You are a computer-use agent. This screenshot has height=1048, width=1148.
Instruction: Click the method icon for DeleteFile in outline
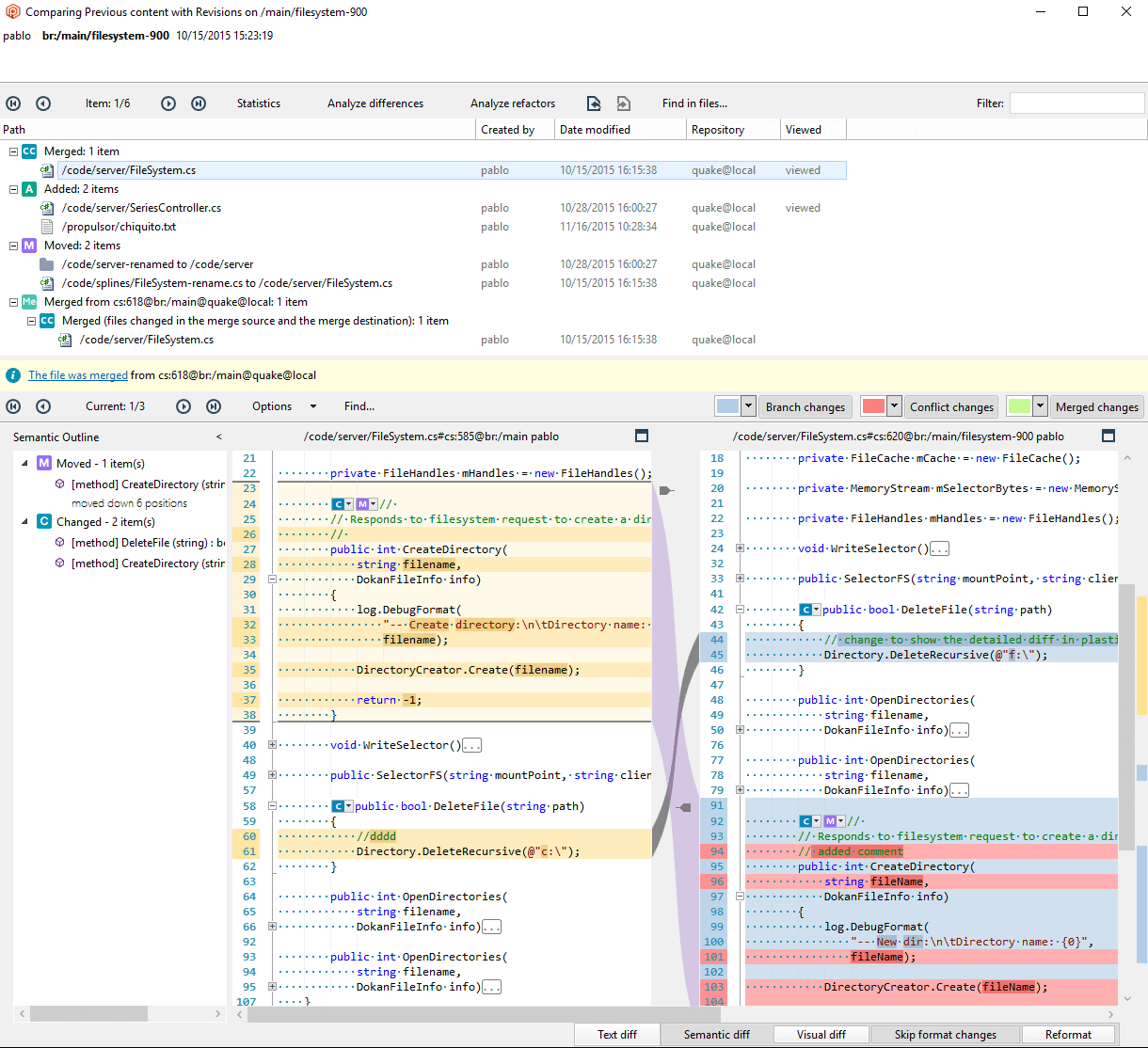pos(60,543)
